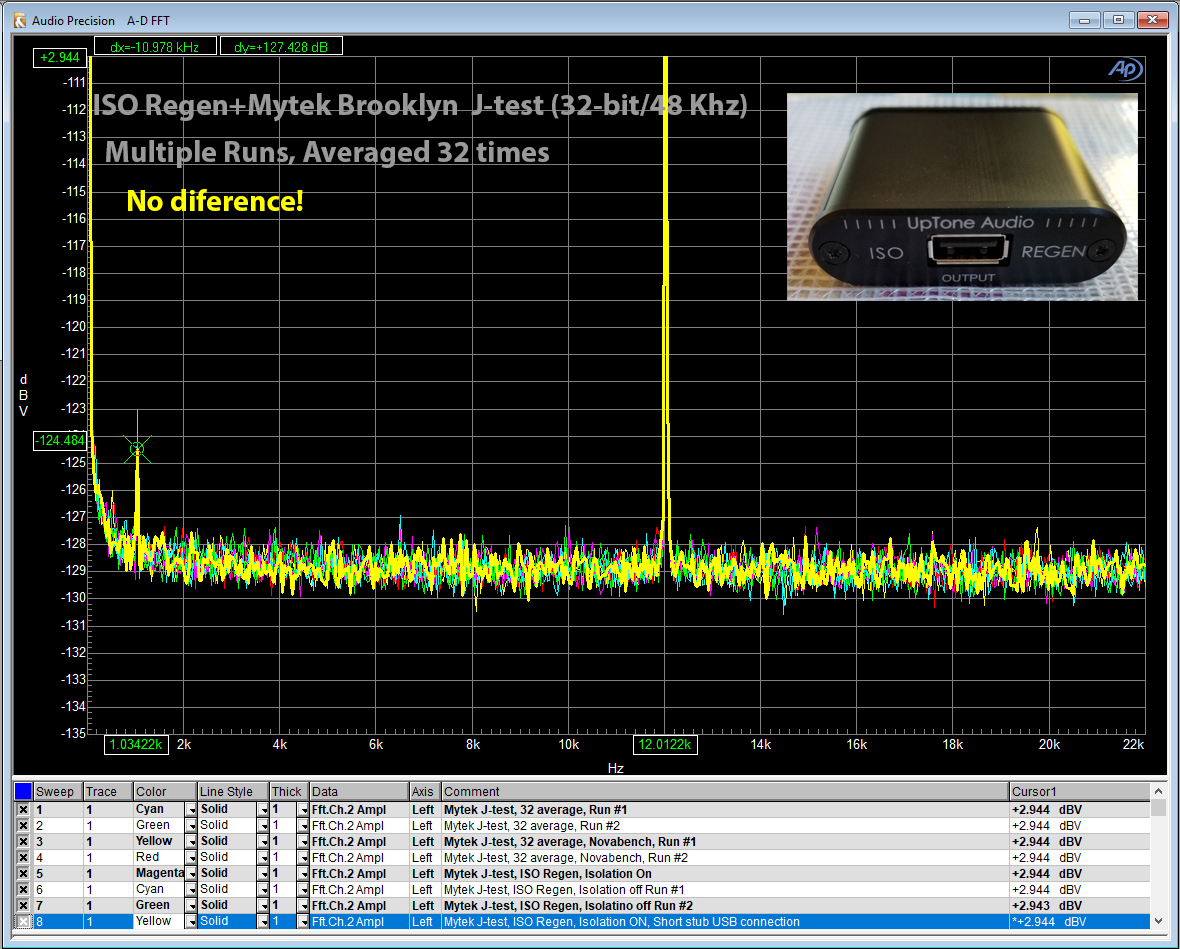
Task: Uncheck the sweep 1 trace checkbox
Action: [23, 810]
